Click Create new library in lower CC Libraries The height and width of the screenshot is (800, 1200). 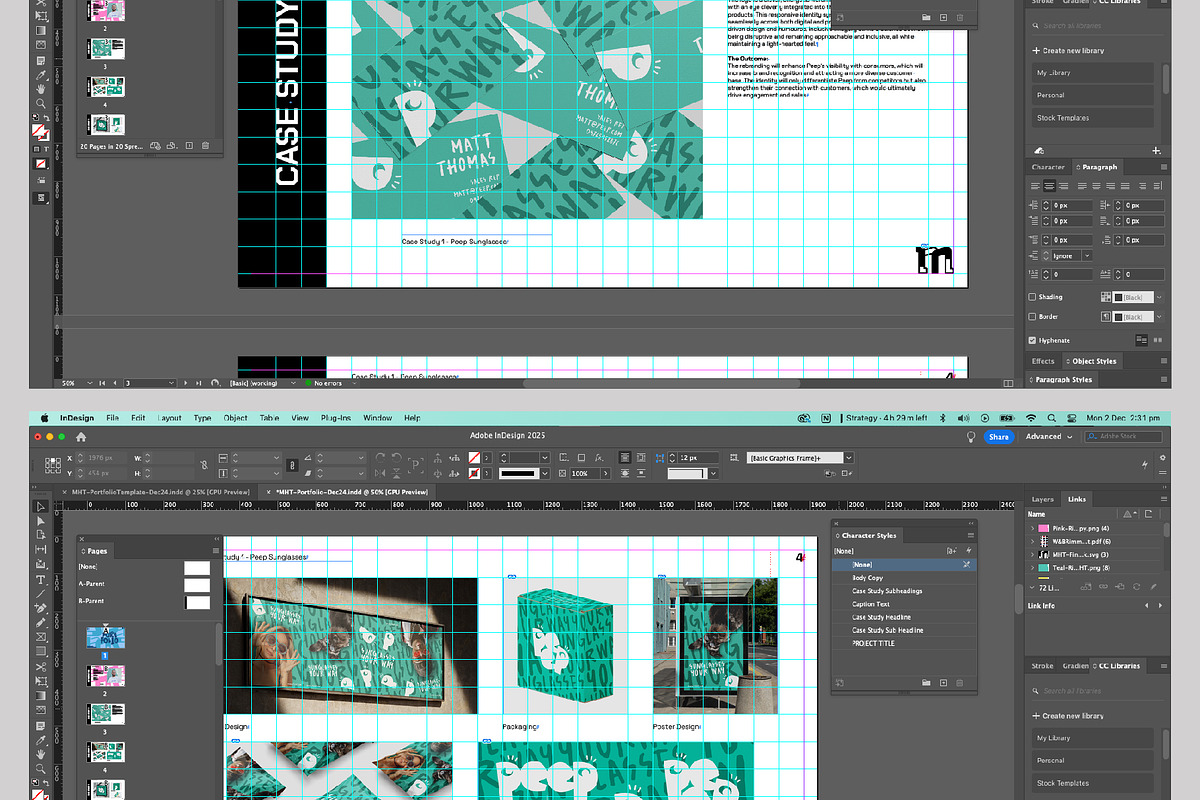[x=1068, y=716]
